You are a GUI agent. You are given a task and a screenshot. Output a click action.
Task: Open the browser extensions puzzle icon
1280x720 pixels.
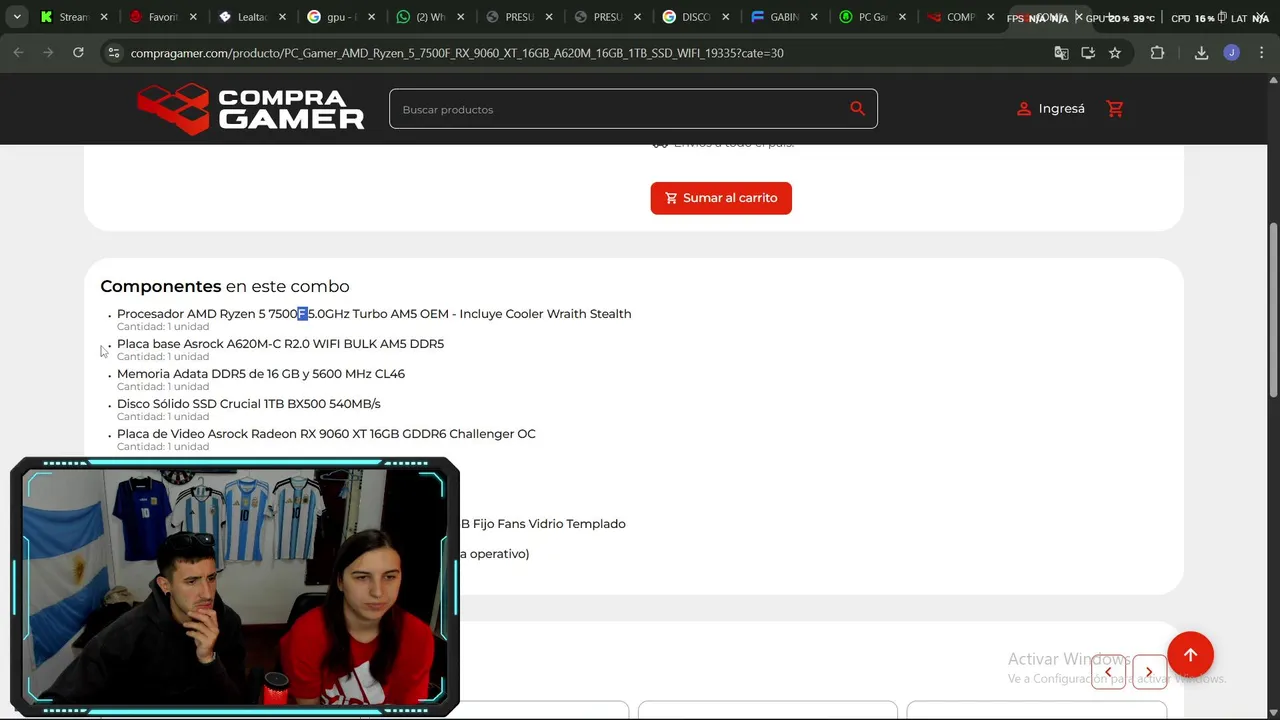pos(1157,53)
